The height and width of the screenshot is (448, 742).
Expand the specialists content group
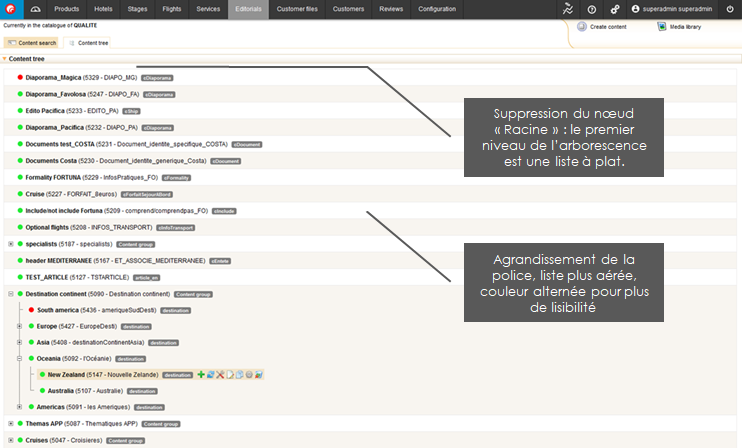10,244
